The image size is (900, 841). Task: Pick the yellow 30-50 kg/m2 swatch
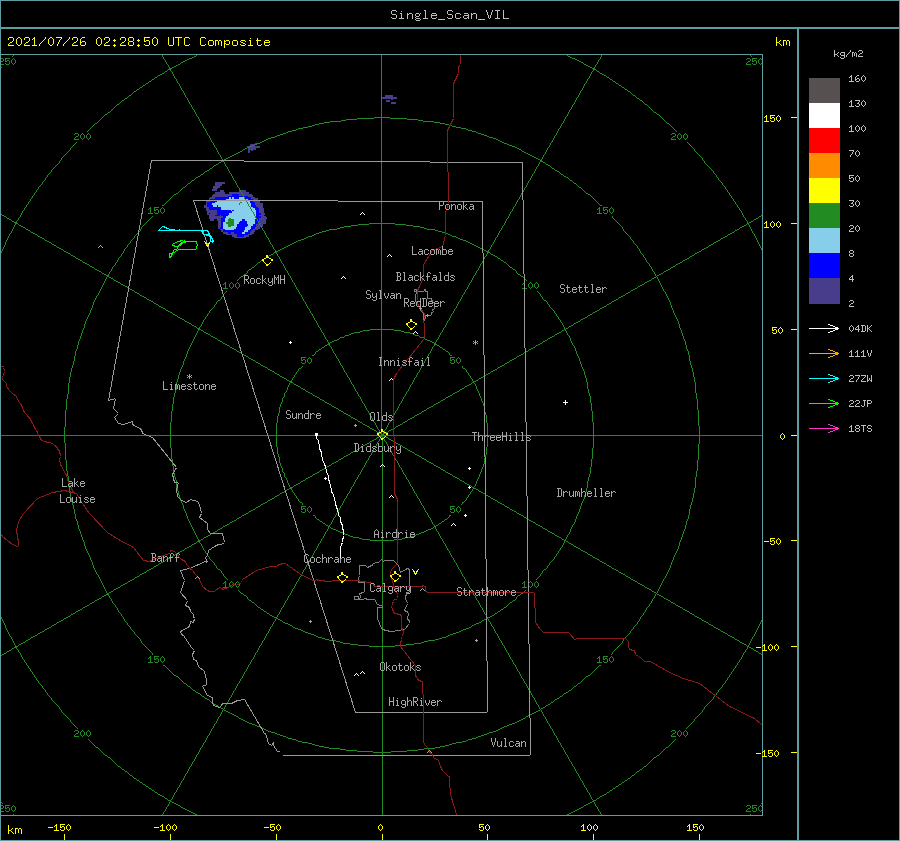click(x=824, y=191)
